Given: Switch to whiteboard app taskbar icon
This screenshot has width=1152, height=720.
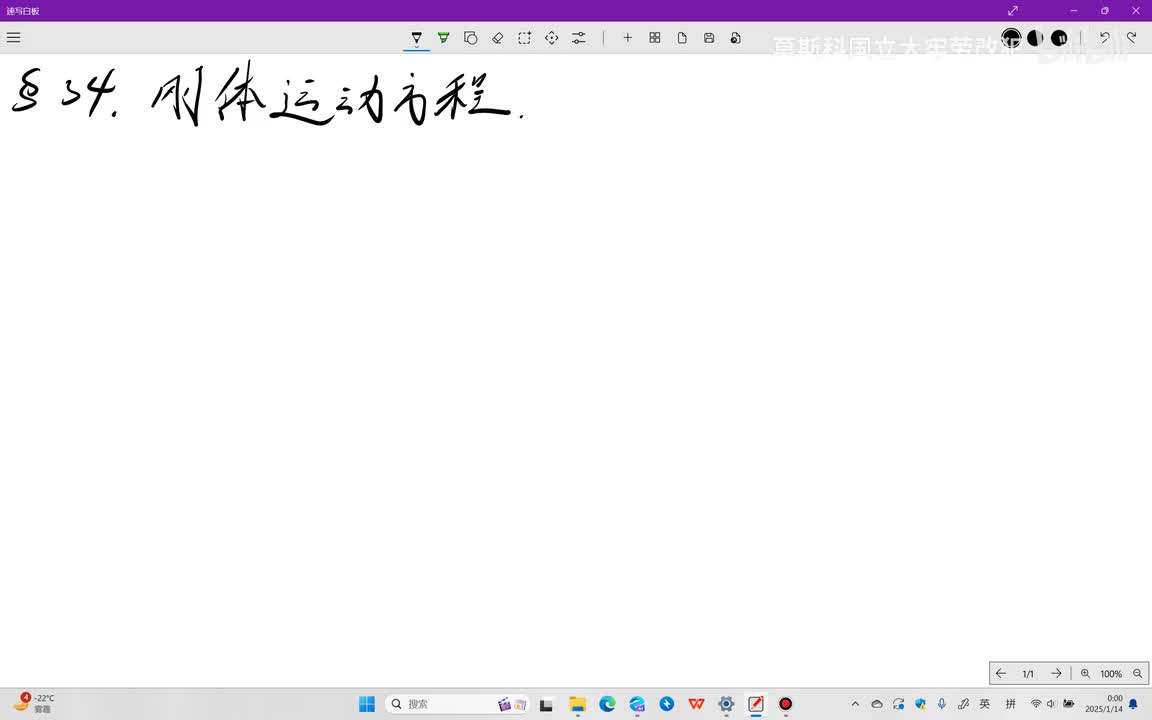Looking at the screenshot, I should tap(755, 704).
